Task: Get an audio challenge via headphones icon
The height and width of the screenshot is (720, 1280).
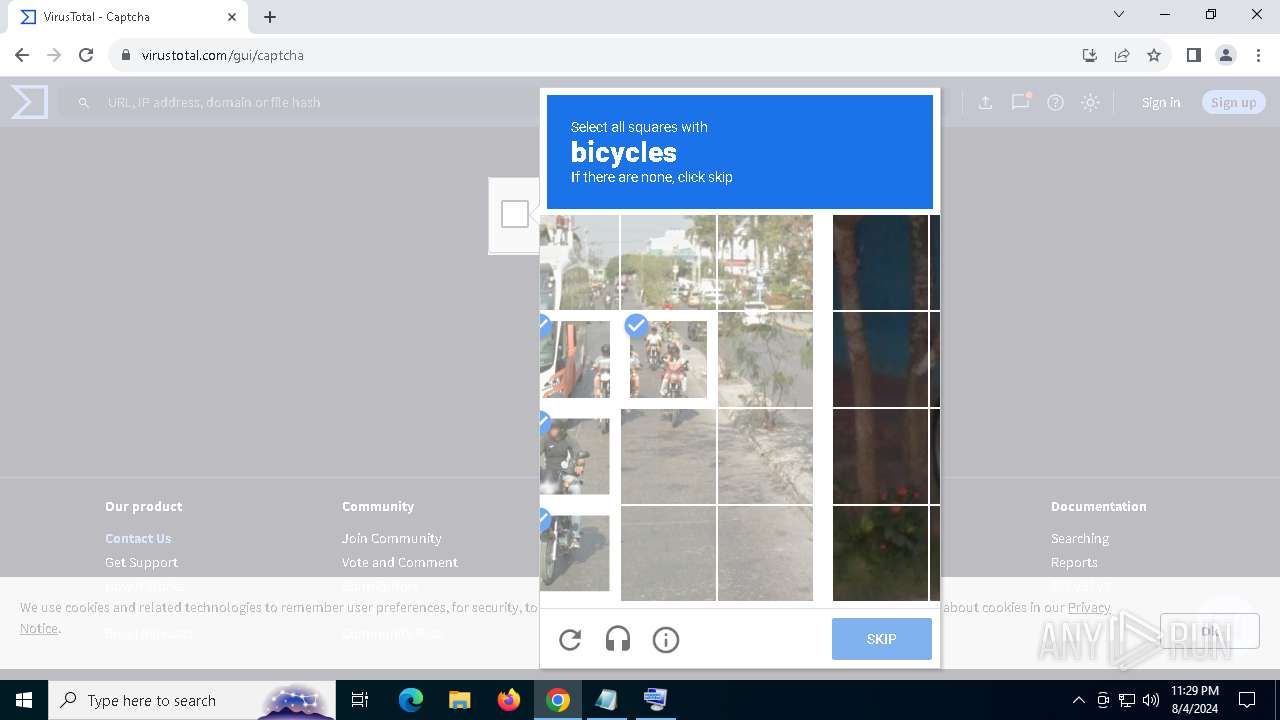Action: coord(618,640)
